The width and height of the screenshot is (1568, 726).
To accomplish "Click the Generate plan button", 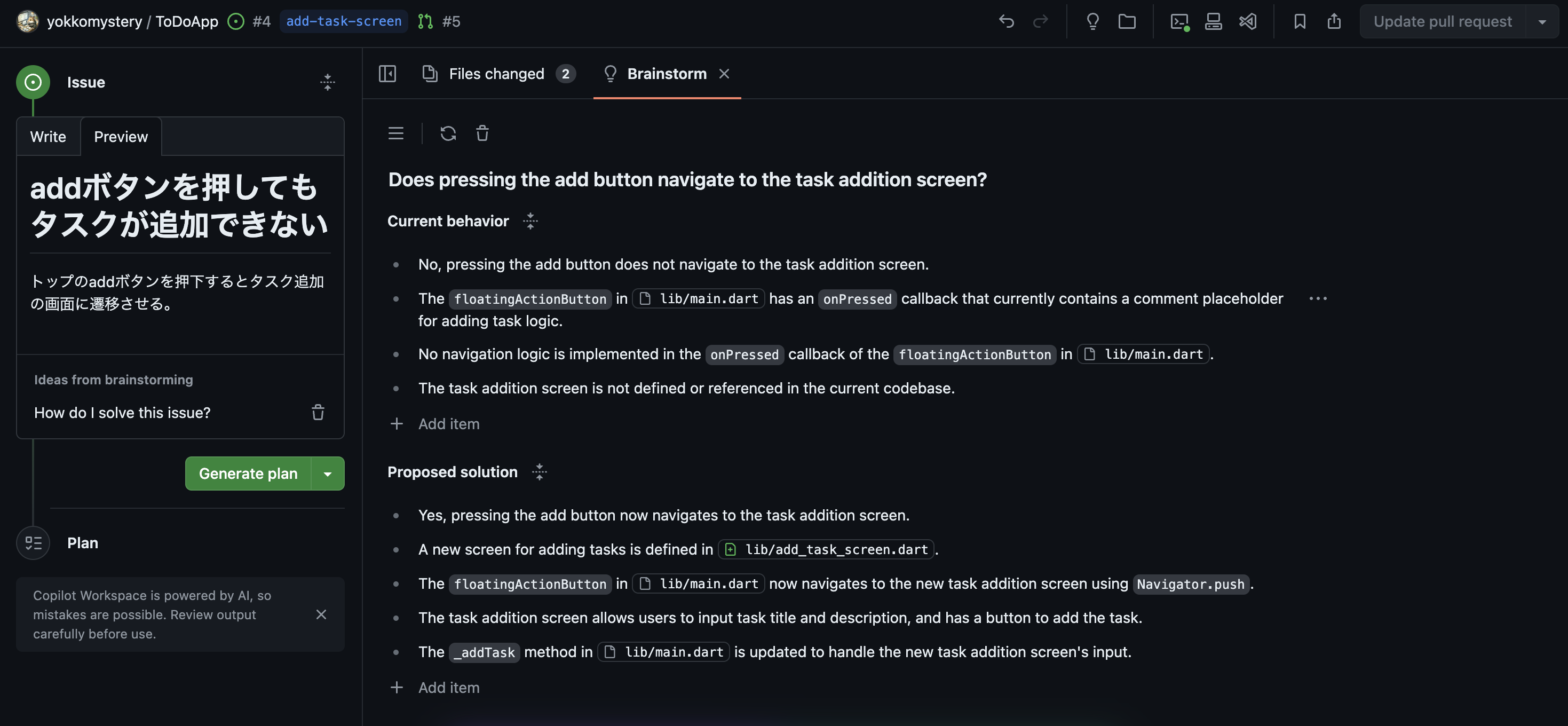I will tap(248, 474).
